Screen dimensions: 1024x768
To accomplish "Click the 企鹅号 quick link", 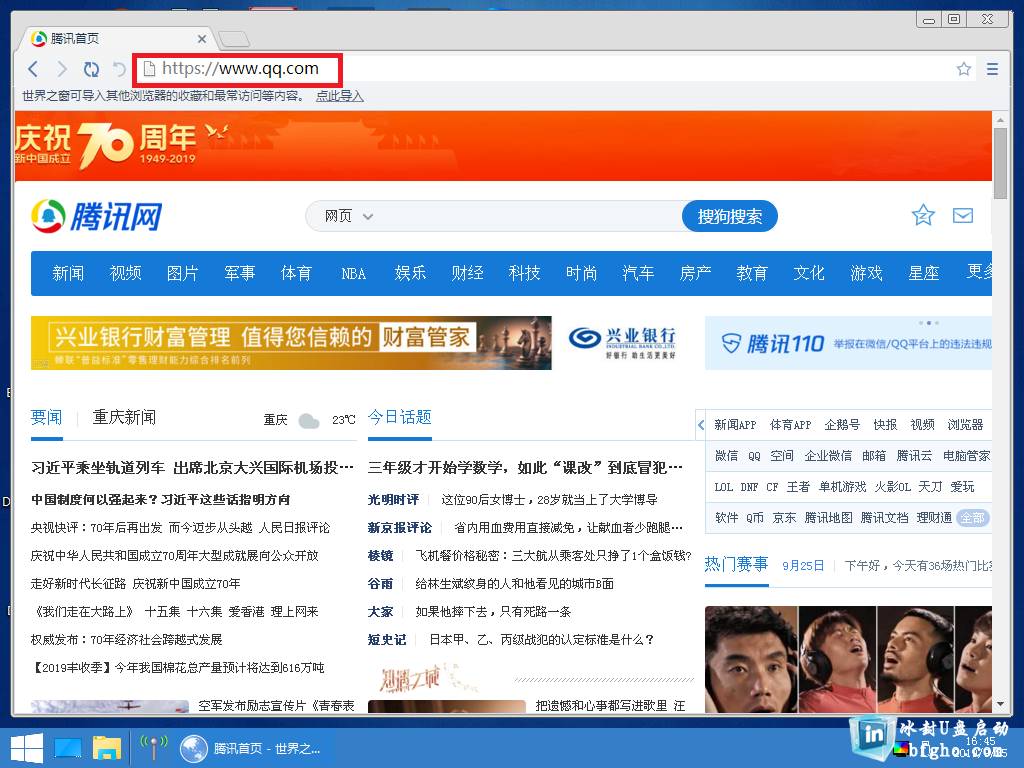I will (x=842, y=425).
